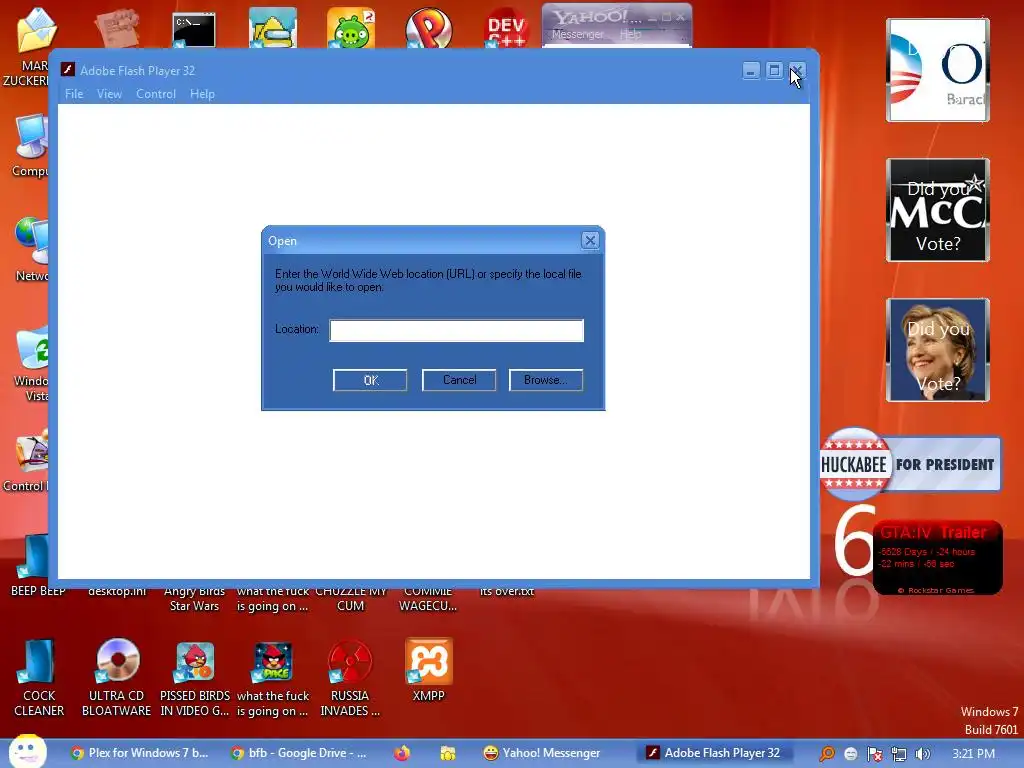This screenshot has height=768, width=1024.
Task: Open the file explorer taskbar icon
Action: 447,753
